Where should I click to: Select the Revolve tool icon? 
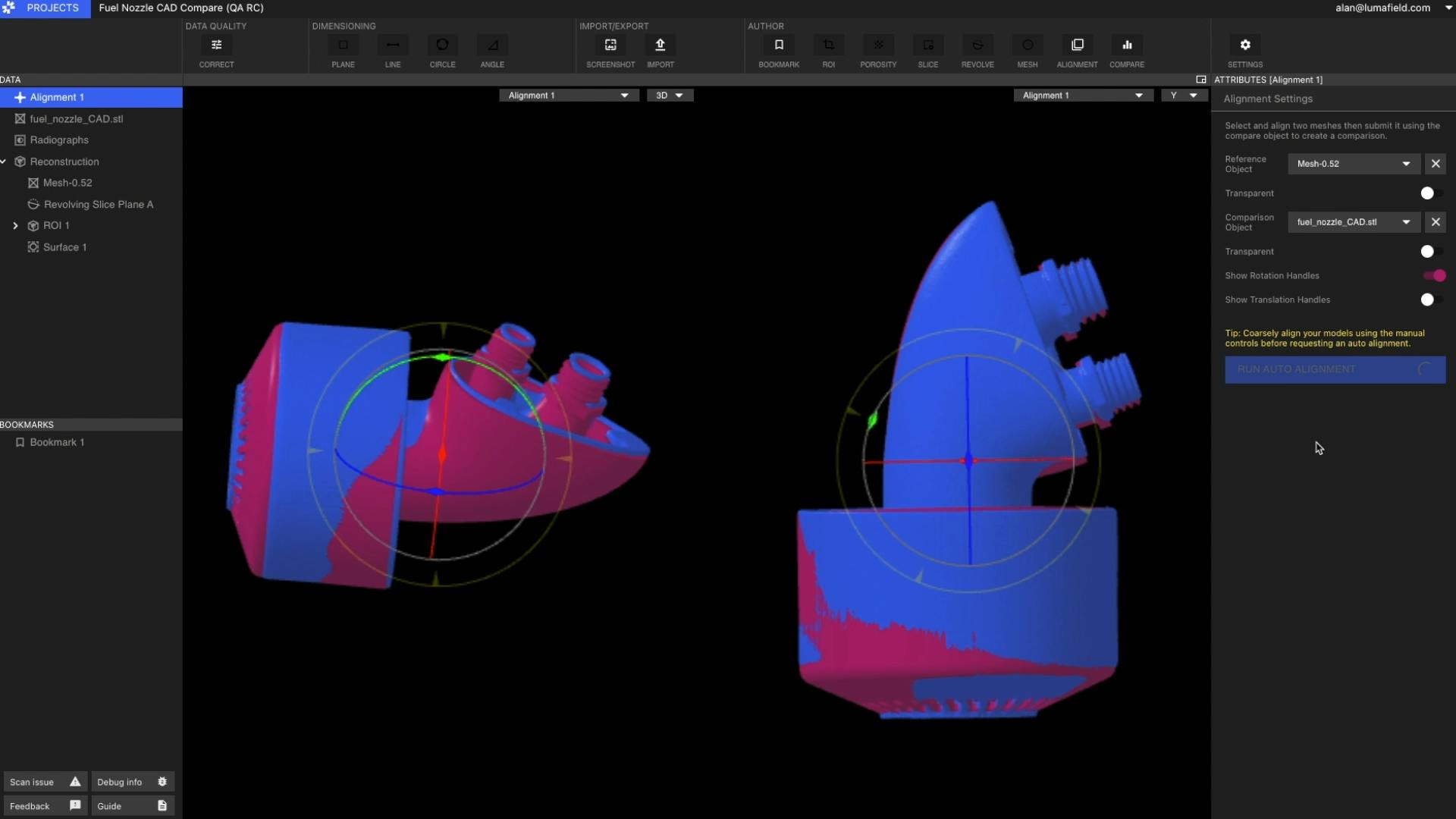(977, 45)
